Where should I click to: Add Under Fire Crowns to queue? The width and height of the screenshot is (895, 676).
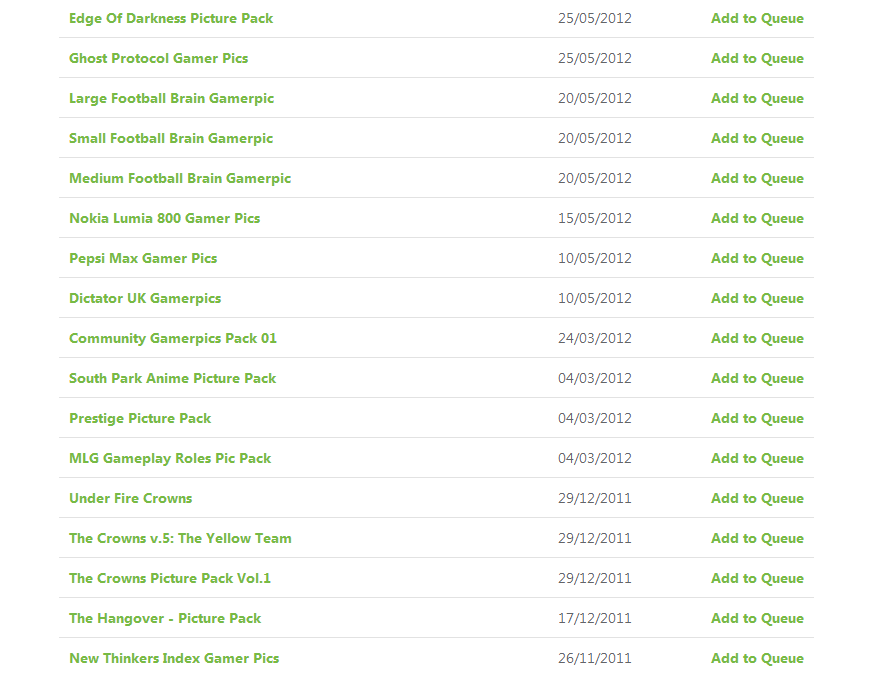757,498
